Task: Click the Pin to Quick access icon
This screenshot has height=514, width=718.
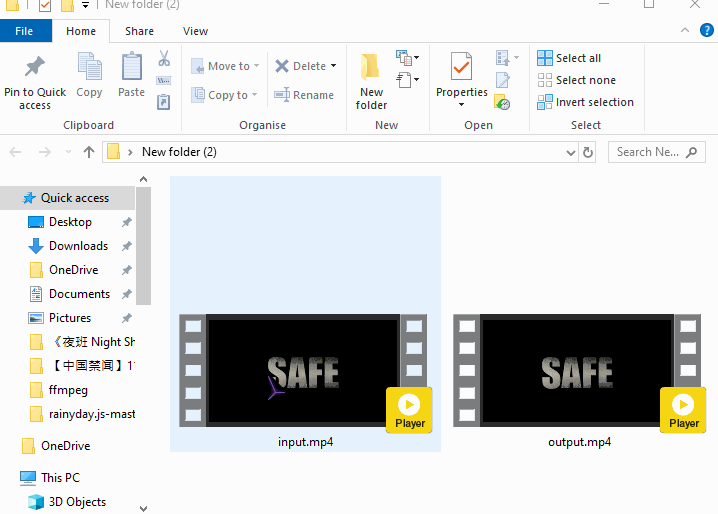Action: (35, 67)
